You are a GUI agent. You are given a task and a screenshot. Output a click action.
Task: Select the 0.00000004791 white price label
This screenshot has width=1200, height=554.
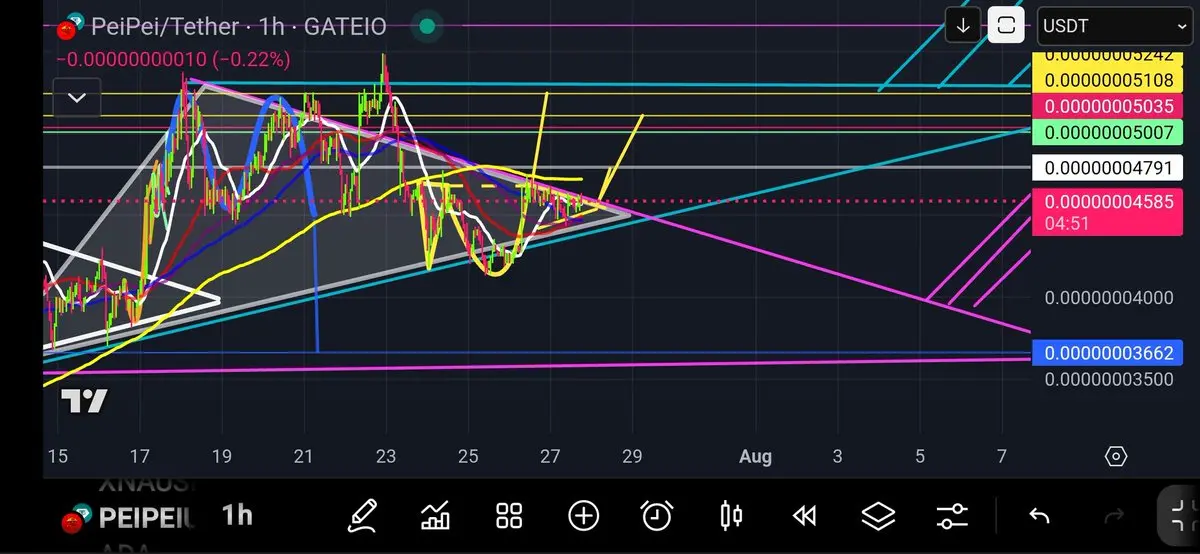click(x=1109, y=168)
